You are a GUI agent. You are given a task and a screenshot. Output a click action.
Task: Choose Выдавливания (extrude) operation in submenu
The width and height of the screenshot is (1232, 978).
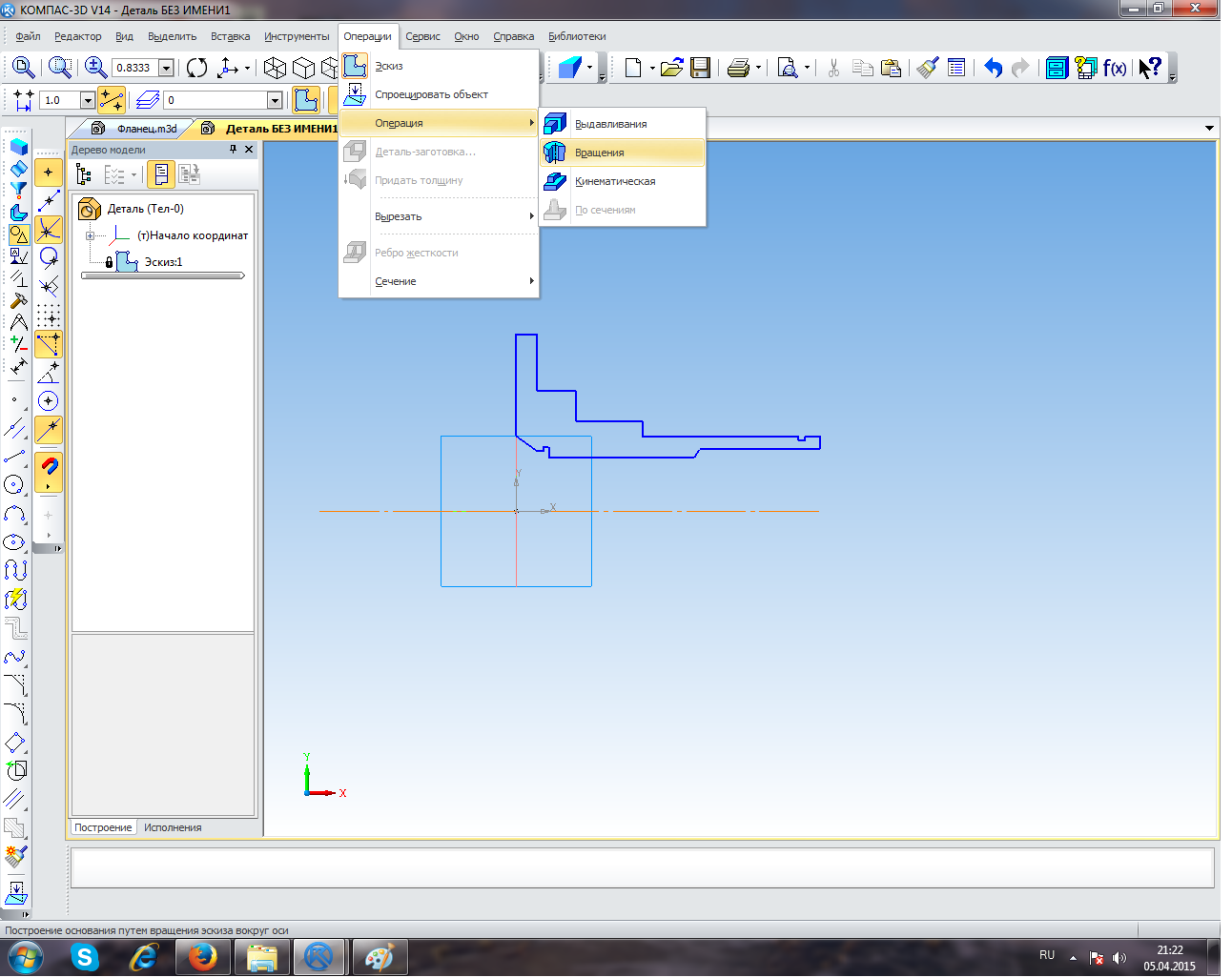point(623,124)
